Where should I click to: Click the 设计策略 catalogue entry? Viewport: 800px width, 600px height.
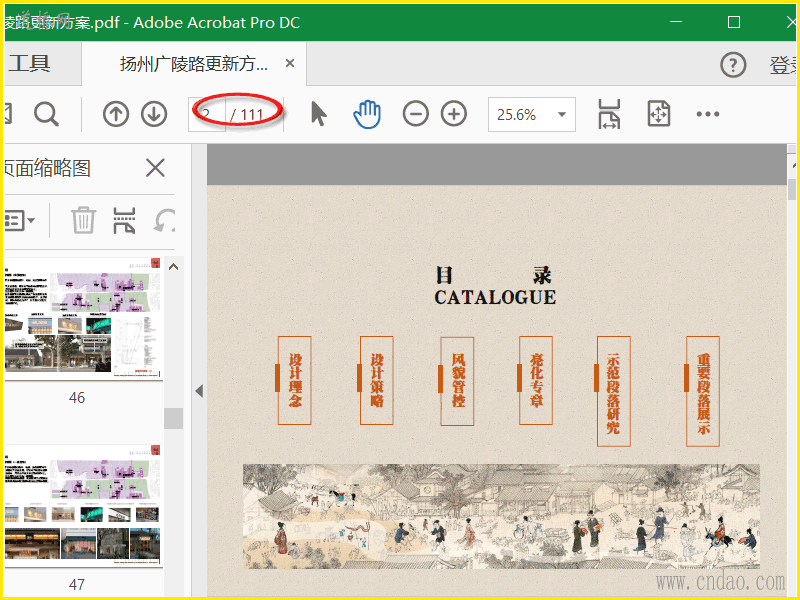tap(377, 380)
